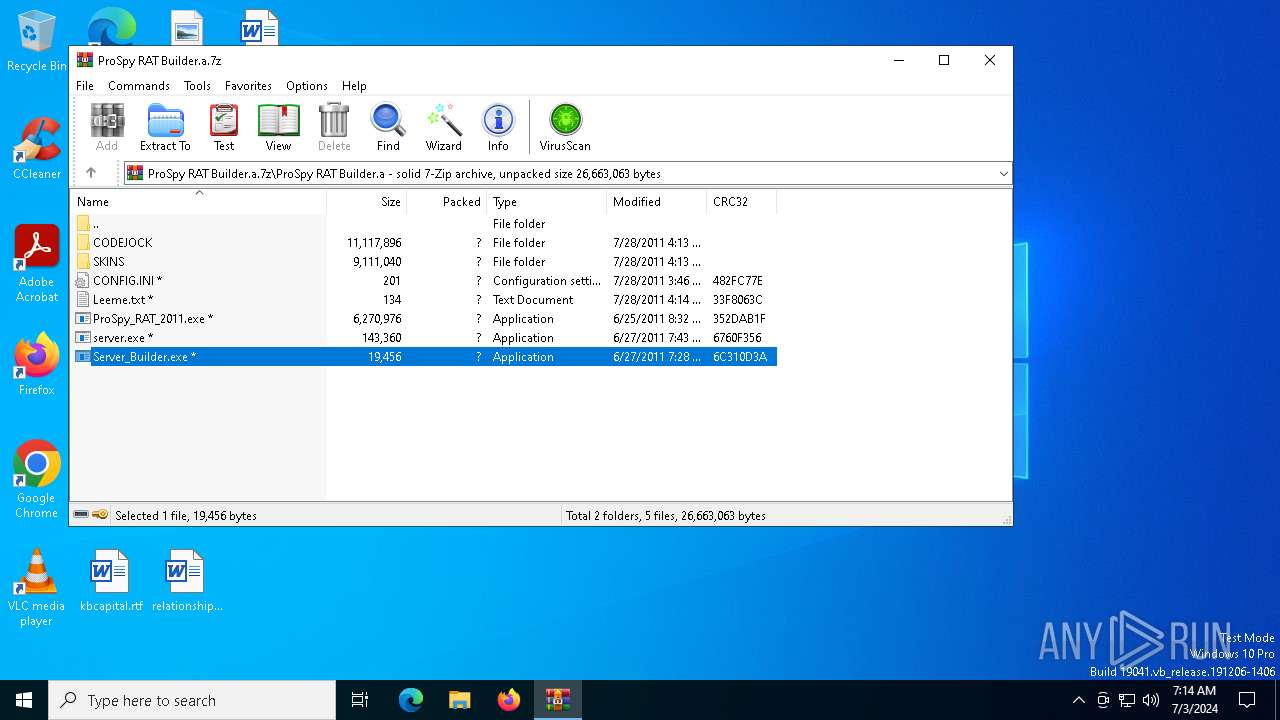This screenshot has height=720, width=1280.
Task: Open the Tools menu
Action: pos(197,86)
